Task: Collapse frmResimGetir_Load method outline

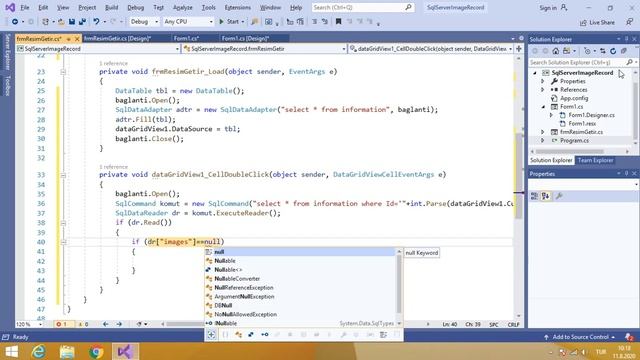Action: pyautogui.click(x=63, y=72)
